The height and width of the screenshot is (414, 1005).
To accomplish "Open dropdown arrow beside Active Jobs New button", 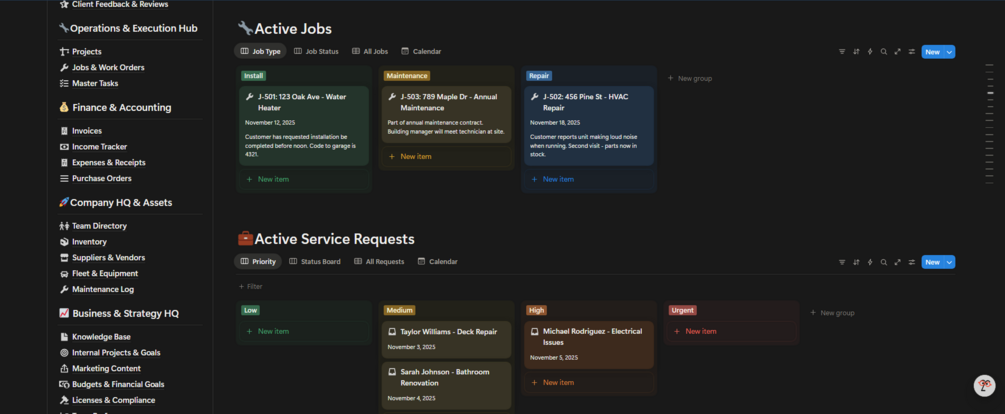I will tap(949, 52).
